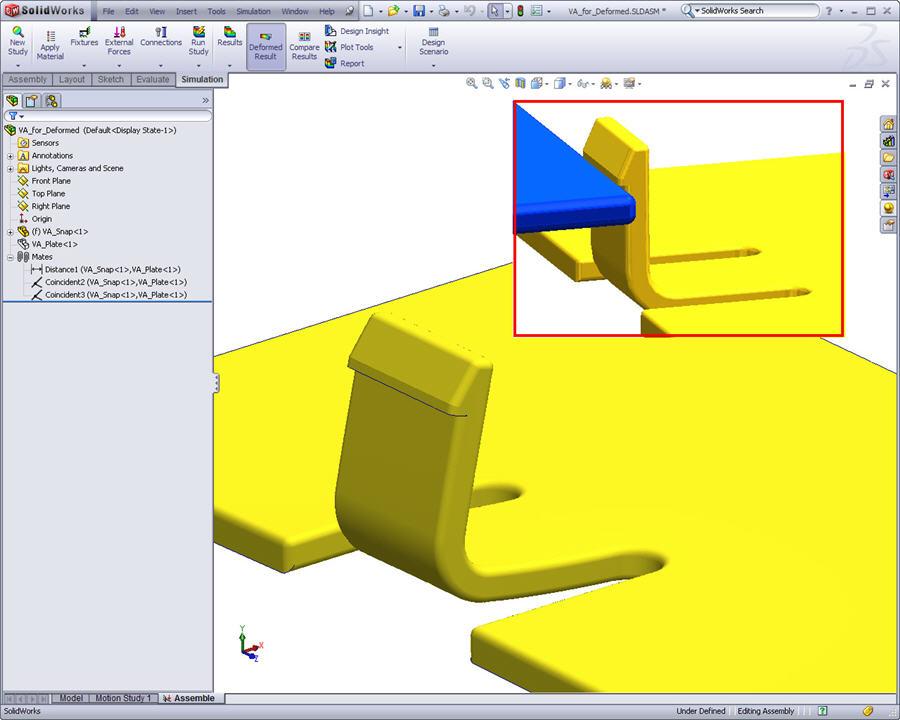Select the Distance1 mate
900x720 pixels.
(106, 269)
